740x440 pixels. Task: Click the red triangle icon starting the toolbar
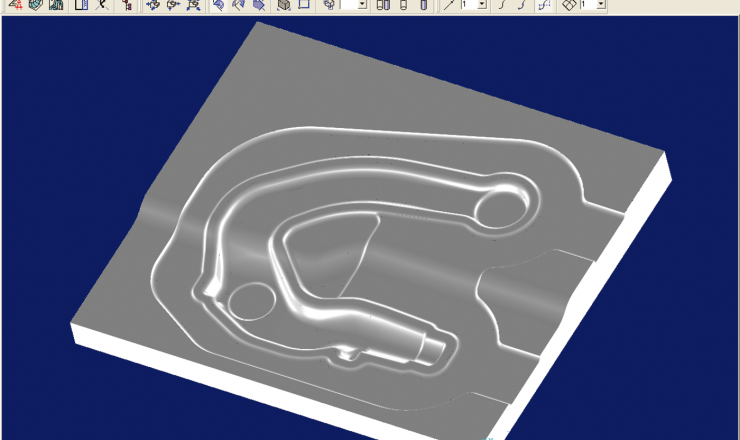tap(15, 5)
